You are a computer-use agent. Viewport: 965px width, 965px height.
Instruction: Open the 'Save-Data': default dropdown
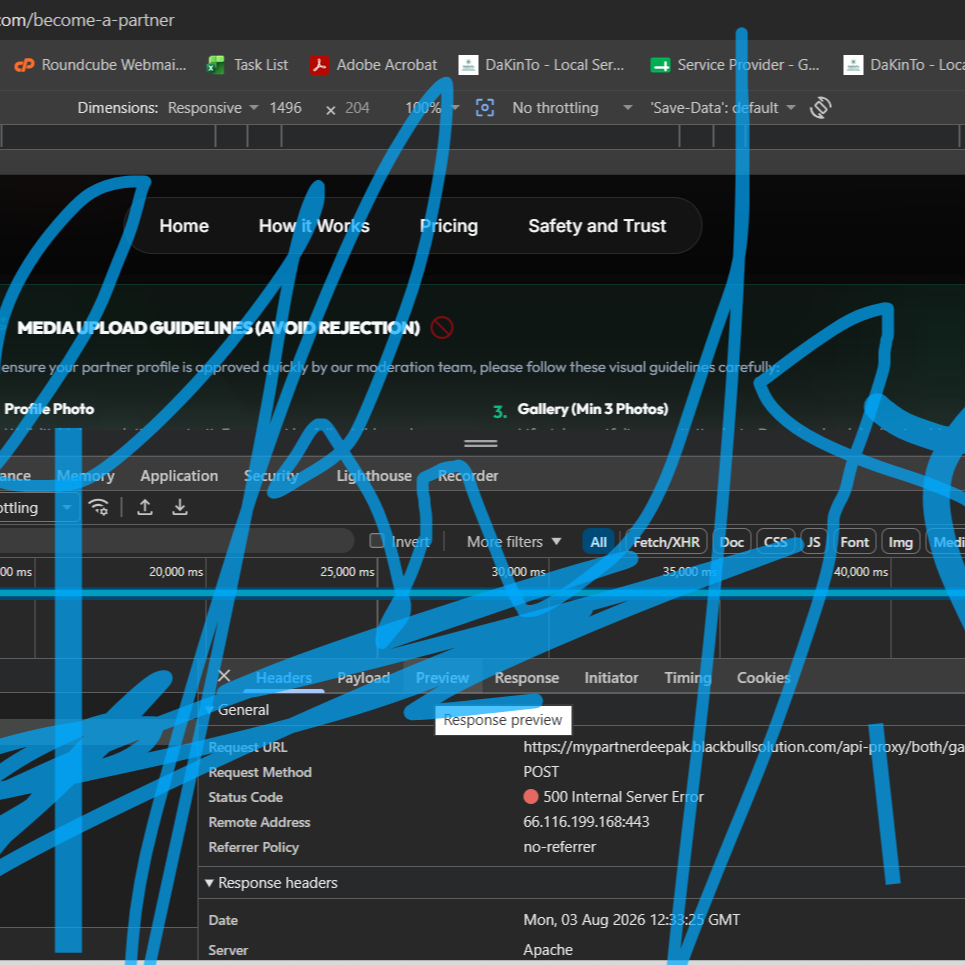point(723,108)
